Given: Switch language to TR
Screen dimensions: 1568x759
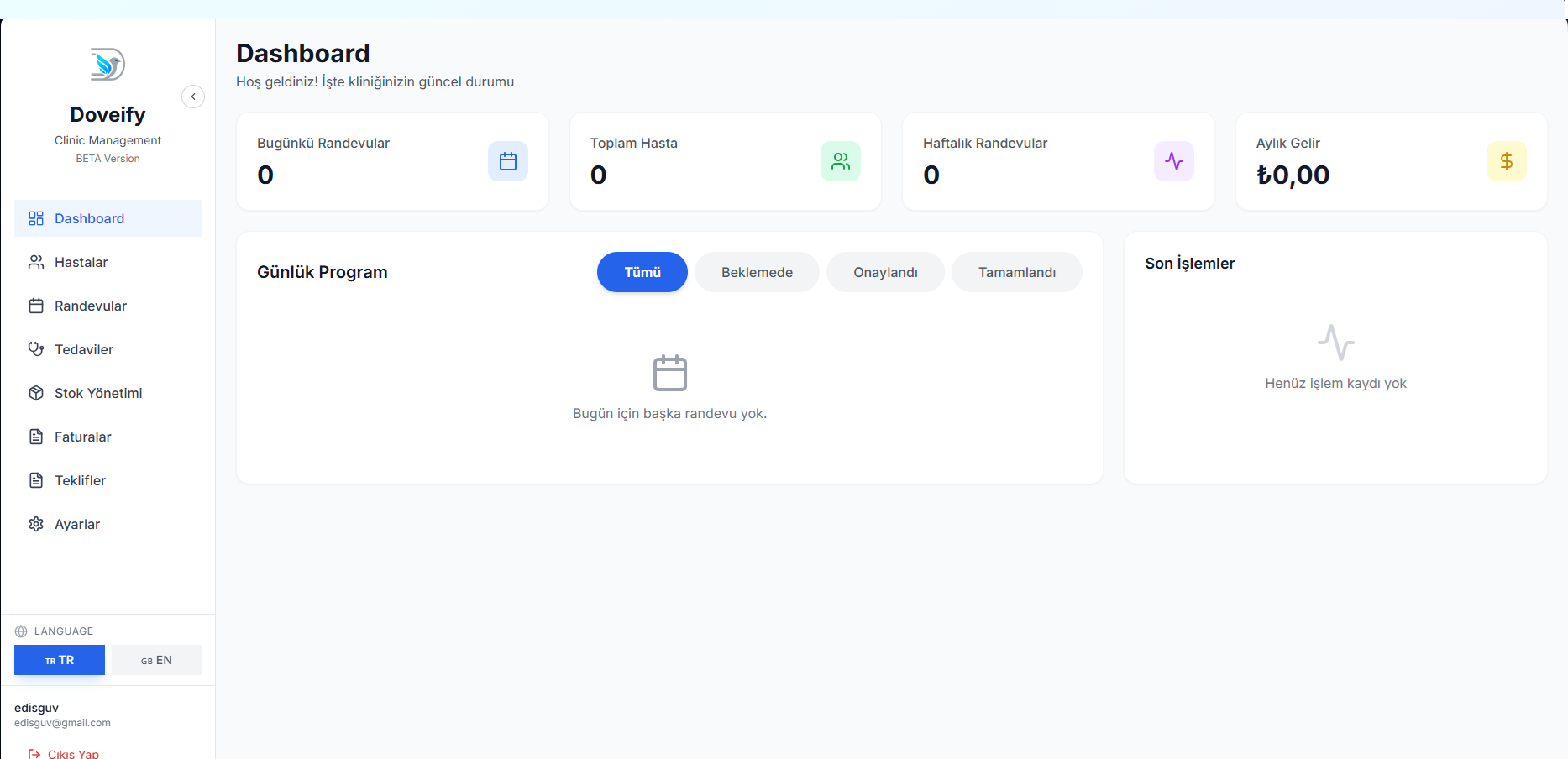Looking at the screenshot, I should (59, 660).
